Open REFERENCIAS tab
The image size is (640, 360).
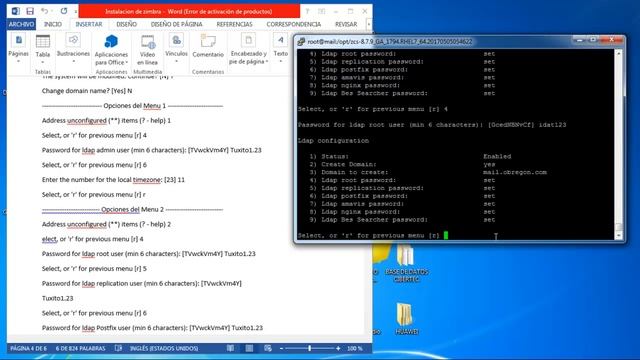(234, 24)
